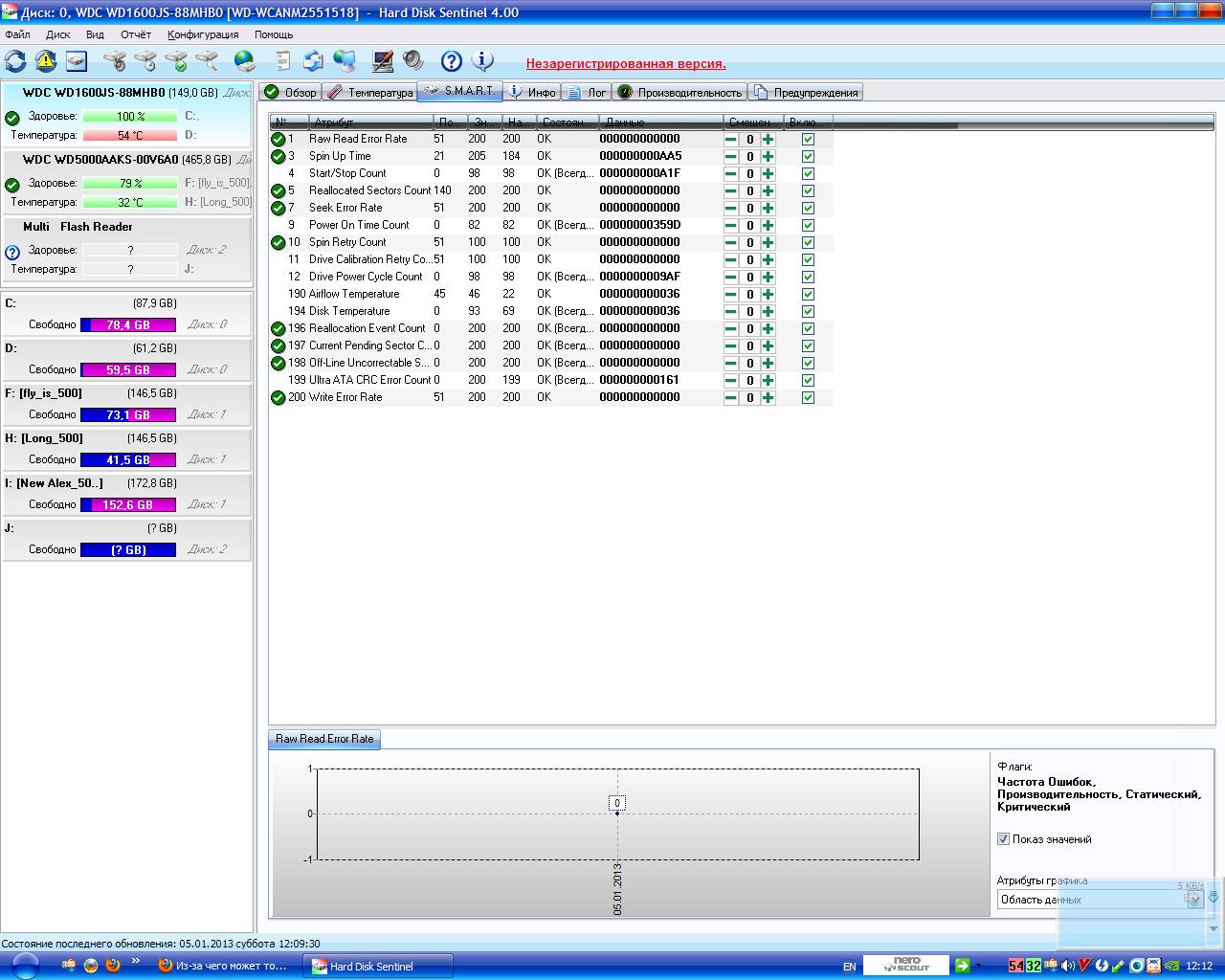Open the Файл menu
This screenshot has width=1225, height=980.
[17, 34]
